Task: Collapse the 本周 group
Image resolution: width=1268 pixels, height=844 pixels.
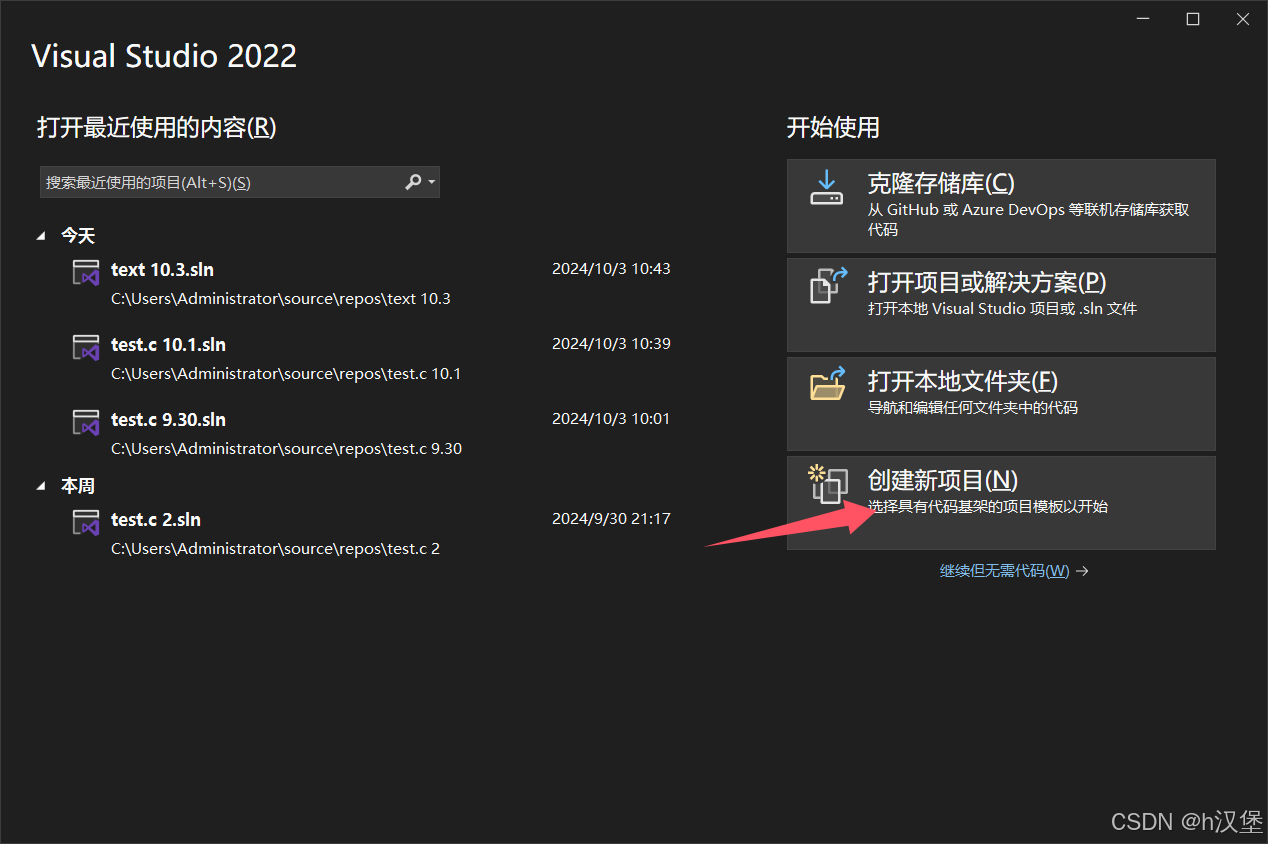Action: click(x=41, y=486)
